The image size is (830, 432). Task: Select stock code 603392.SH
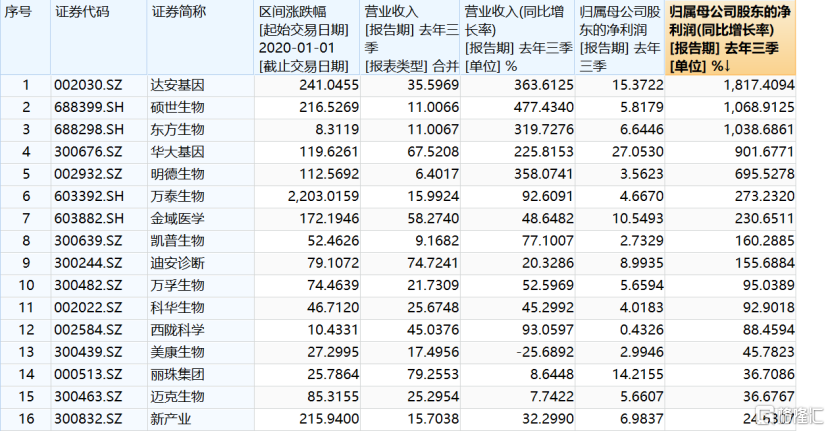pyautogui.click(x=89, y=196)
